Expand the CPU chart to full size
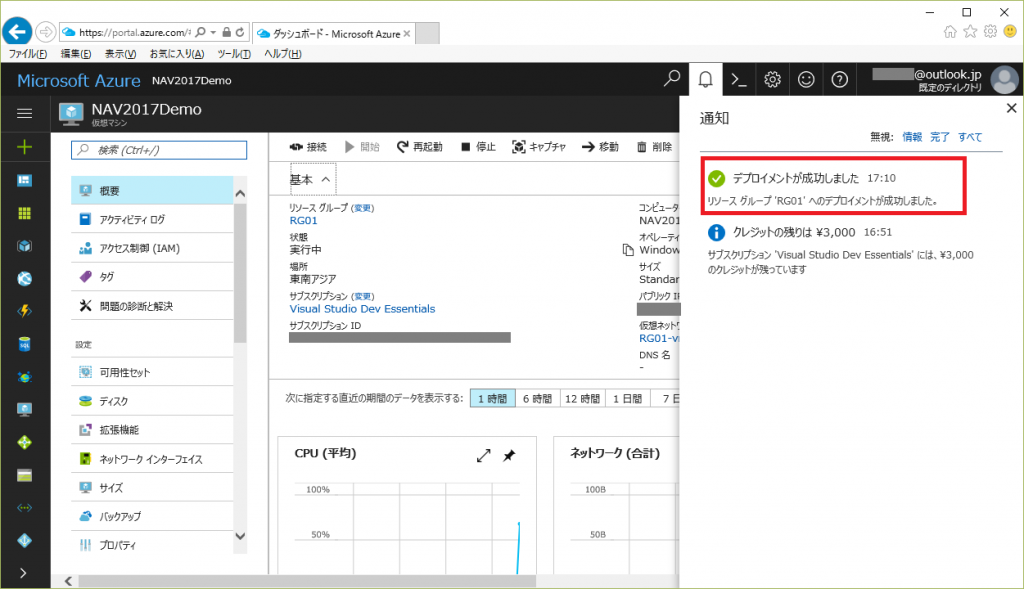 [483, 456]
